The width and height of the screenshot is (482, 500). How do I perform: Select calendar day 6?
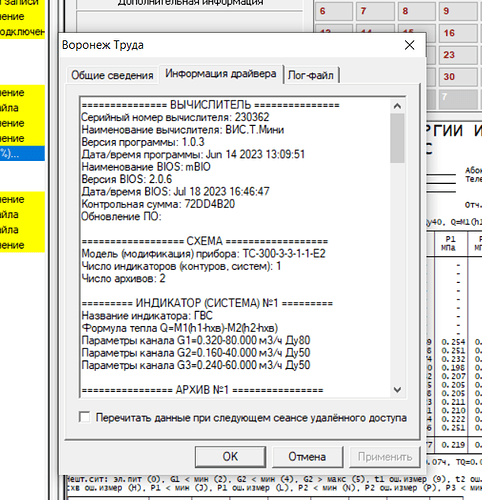pos(334,11)
